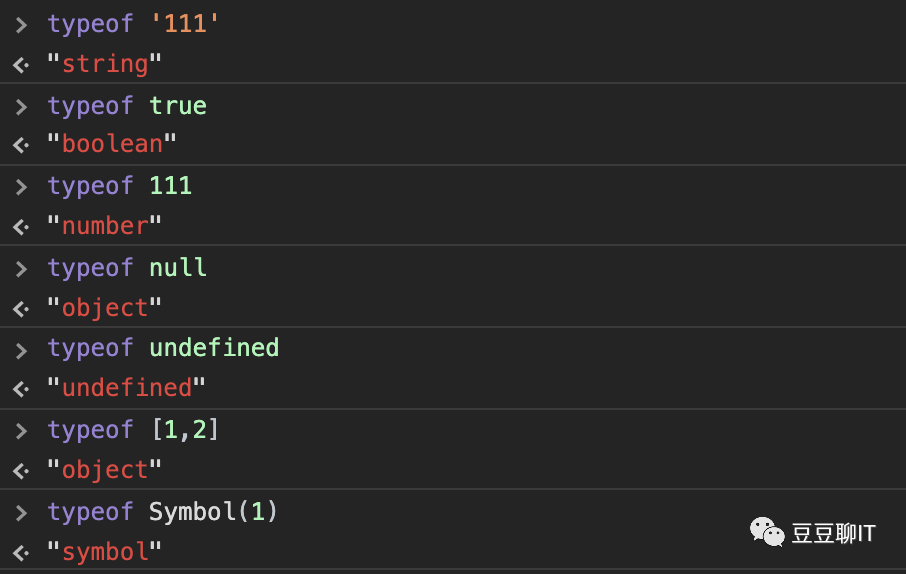Click the output arrow beside "undefined" result
906x574 pixels.
21,388
